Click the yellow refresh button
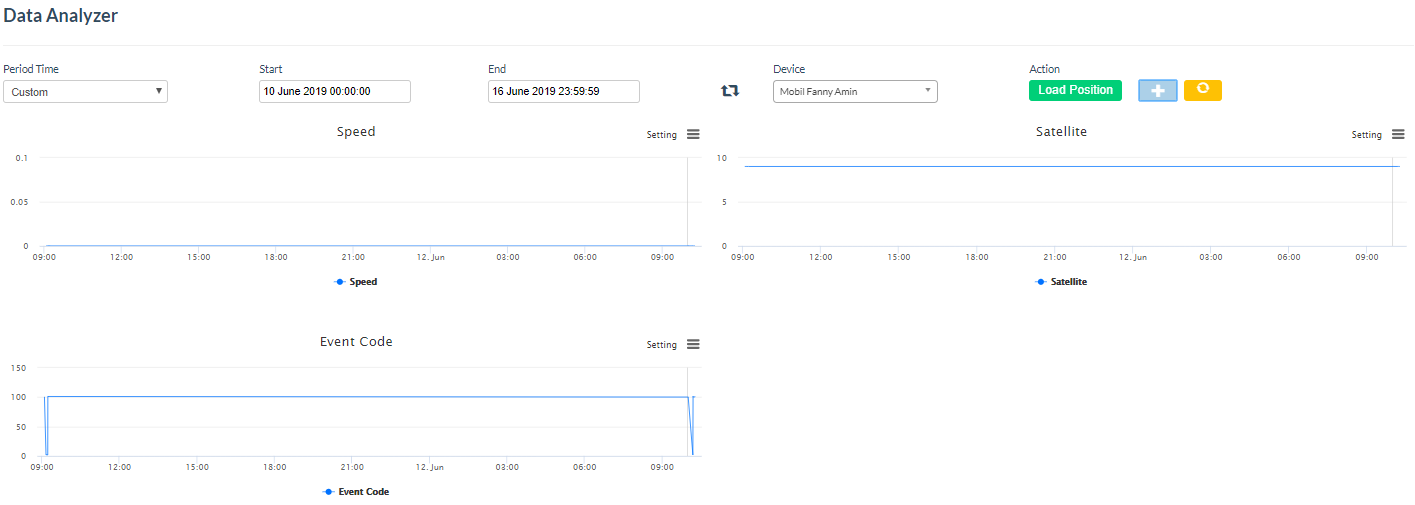 coord(1202,90)
